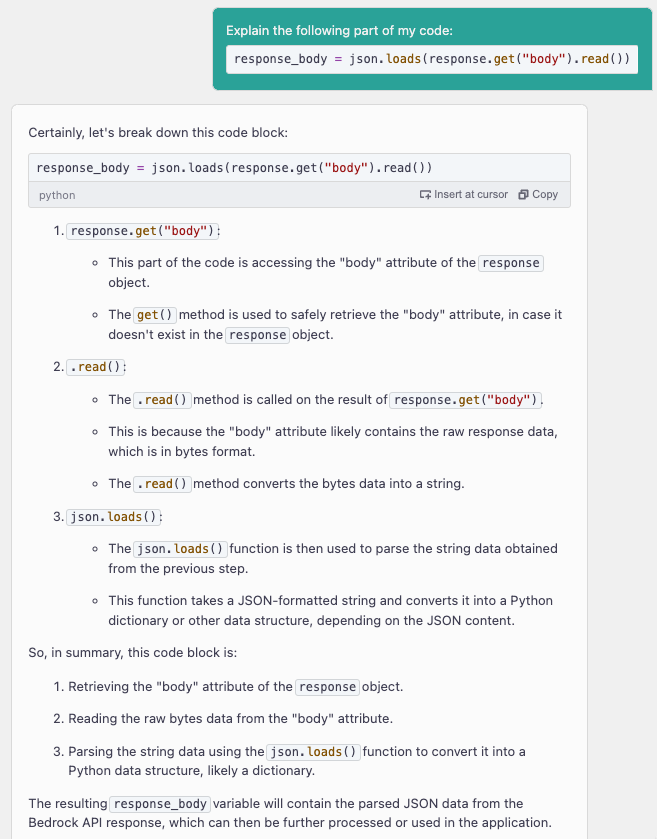The image size is (657, 839).
Task: Click 'Reading the raw bytes data' summary line
Action: click(x=231, y=719)
